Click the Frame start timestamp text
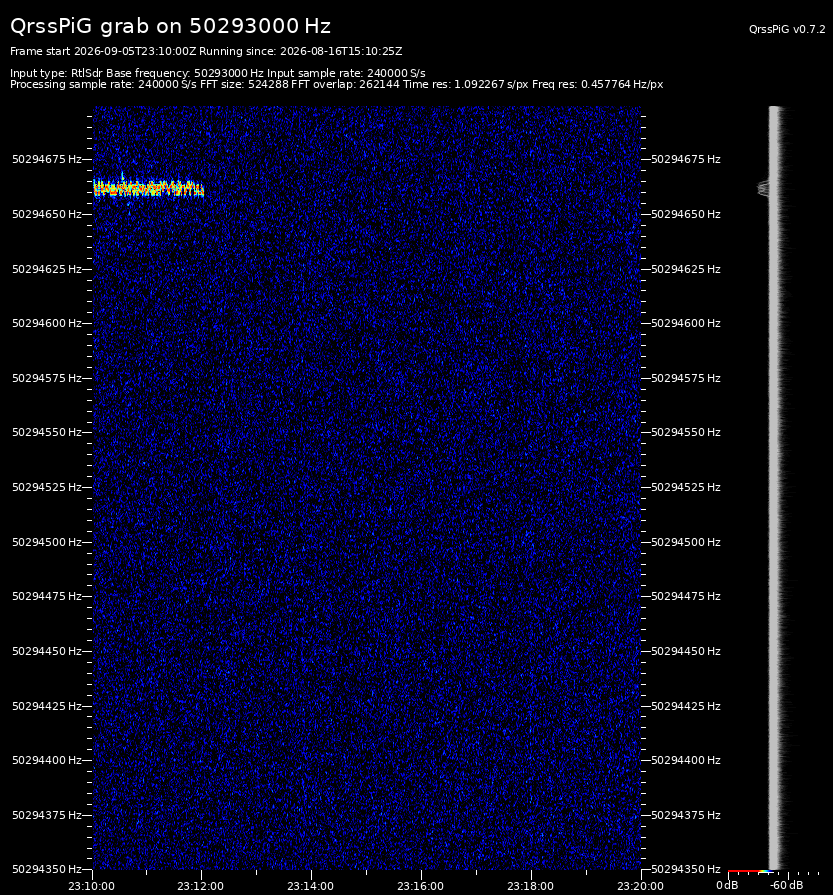Viewport: 833px width, 895px height. [x=103, y=51]
